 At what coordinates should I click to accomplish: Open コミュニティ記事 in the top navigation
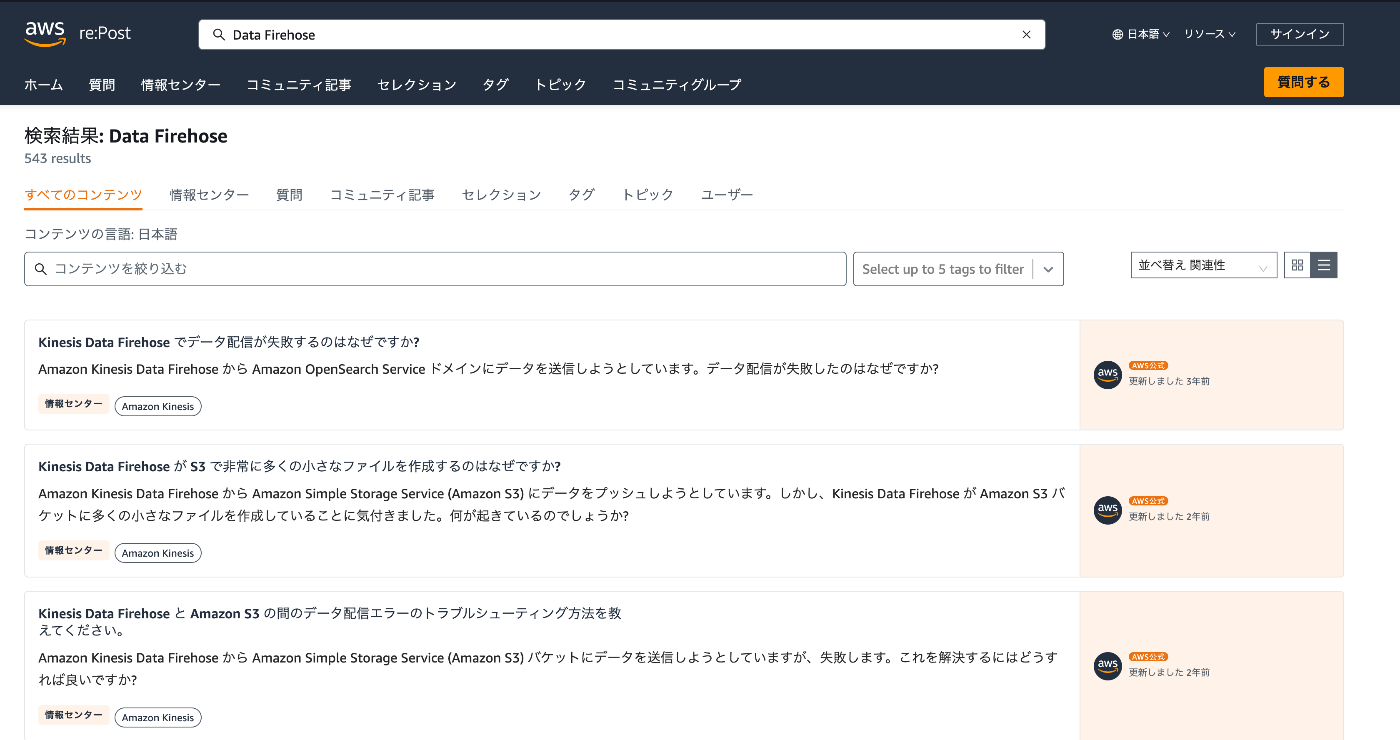(299, 85)
